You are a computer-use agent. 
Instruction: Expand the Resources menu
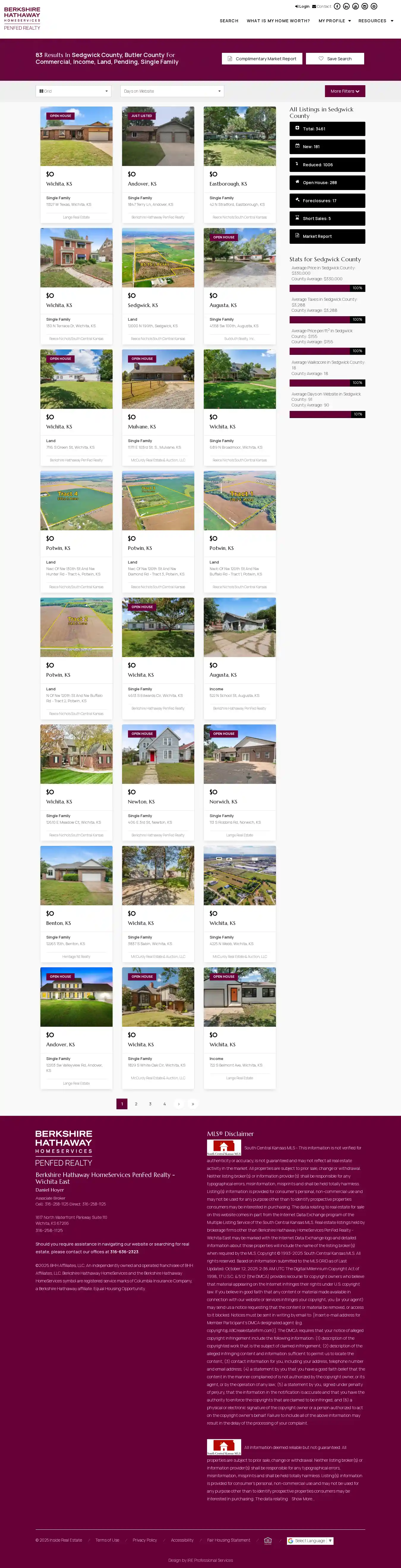click(375, 21)
